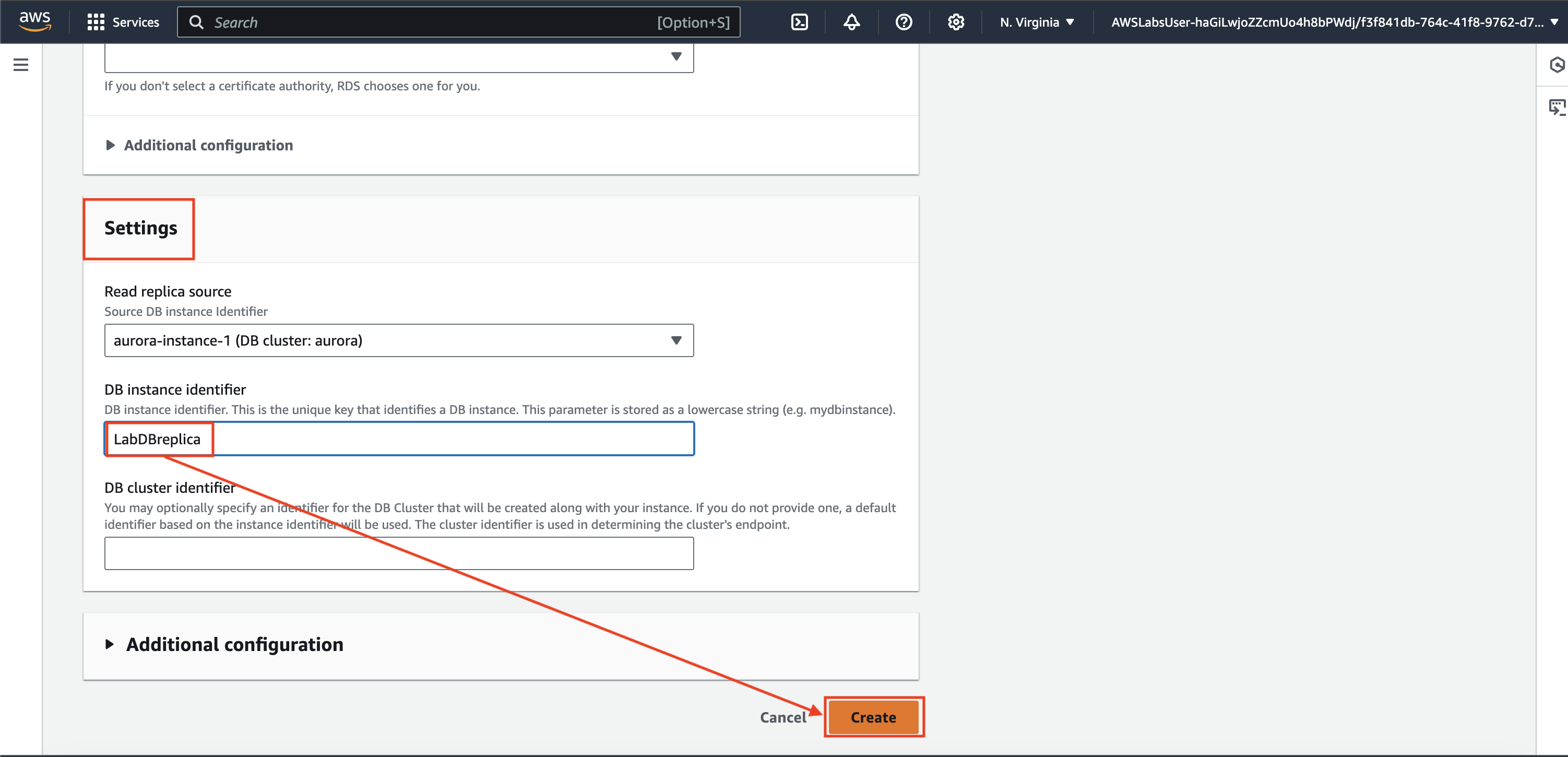This screenshot has width=1568, height=757.
Task: Click the Cancel button
Action: click(x=782, y=717)
